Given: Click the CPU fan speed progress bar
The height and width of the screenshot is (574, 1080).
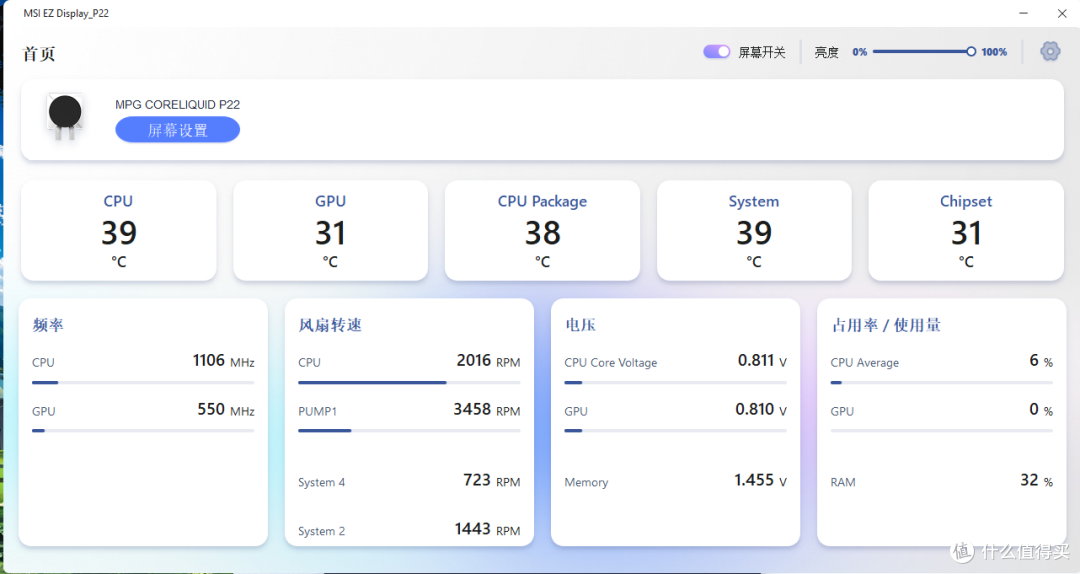Looking at the screenshot, I should (x=409, y=382).
